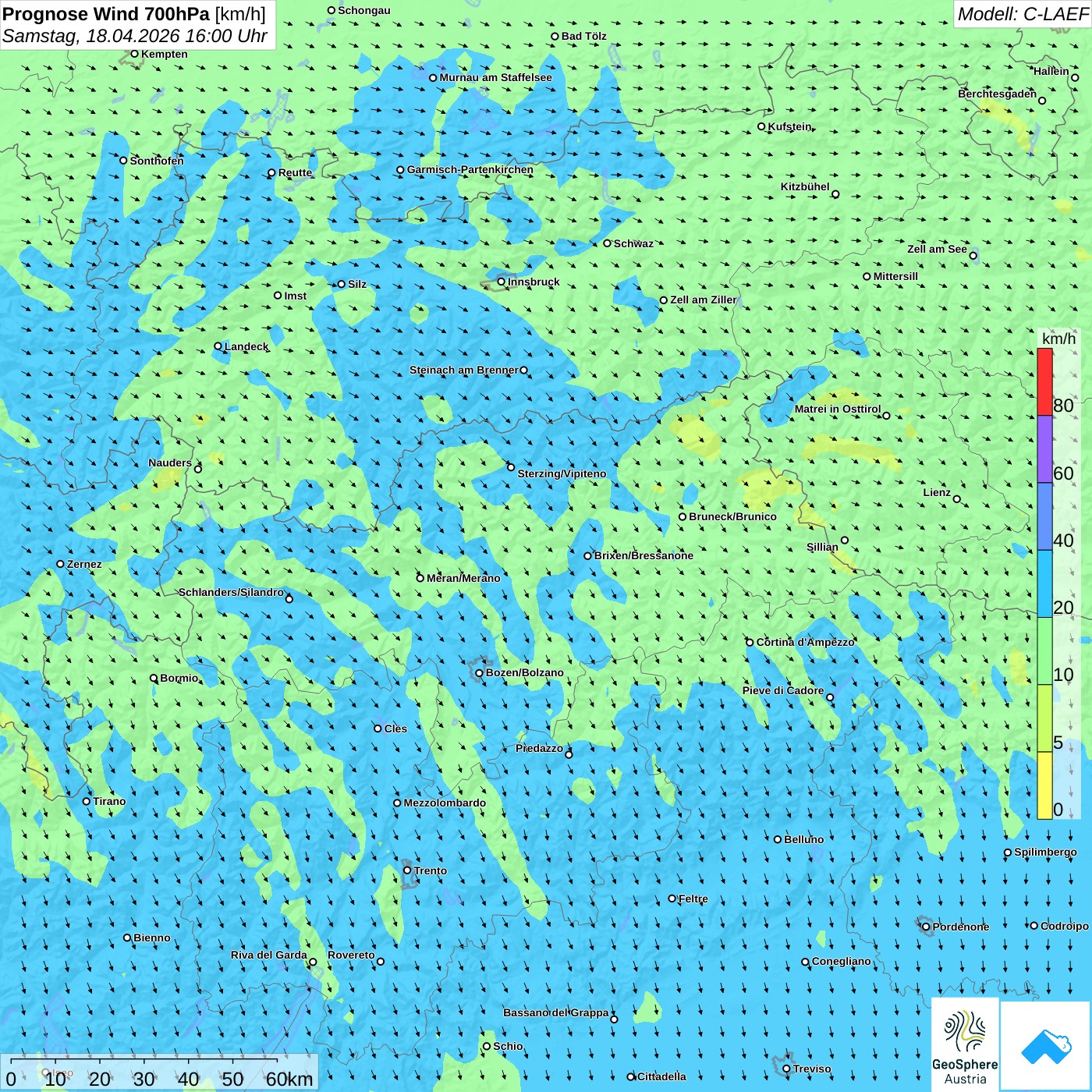The image size is (1092, 1092).
Task: Click the 'Codroipo' label
Action: click(x=1065, y=926)
